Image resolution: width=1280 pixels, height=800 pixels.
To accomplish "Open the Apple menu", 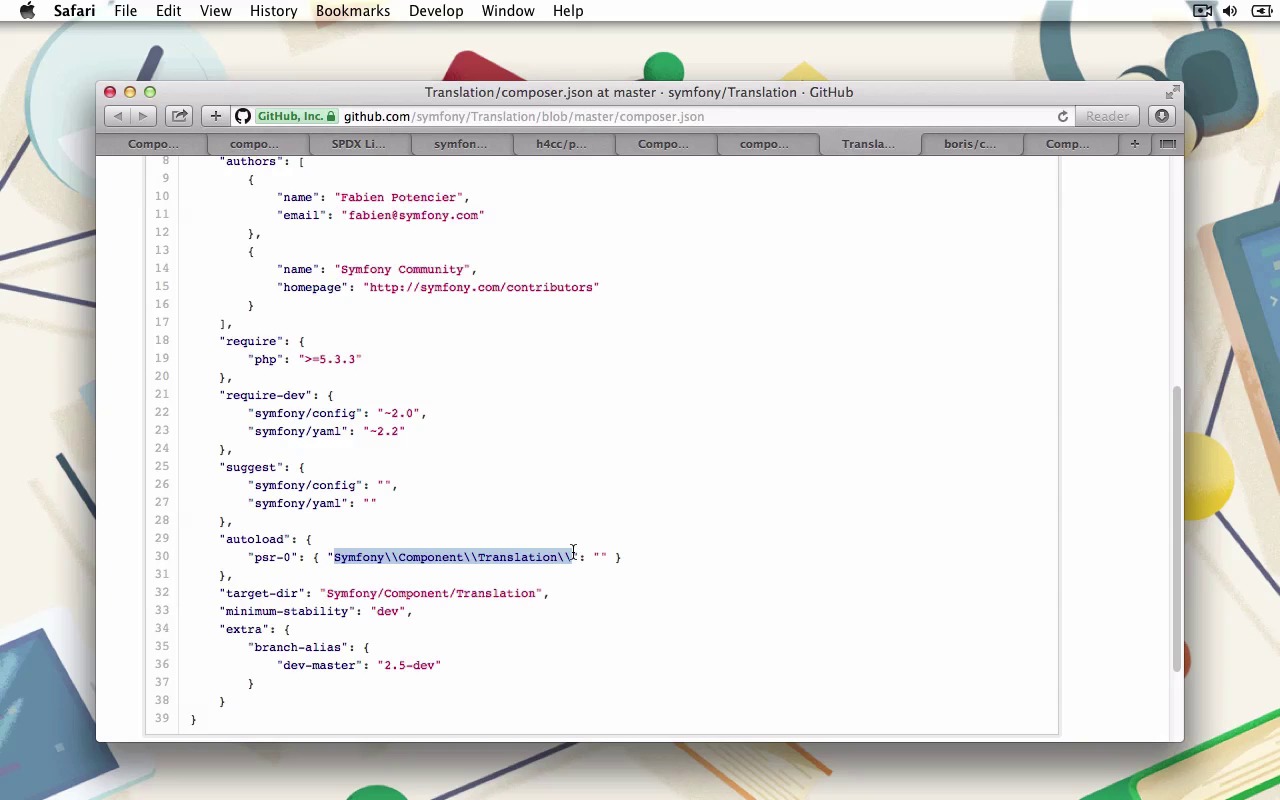I will [27, 11].
